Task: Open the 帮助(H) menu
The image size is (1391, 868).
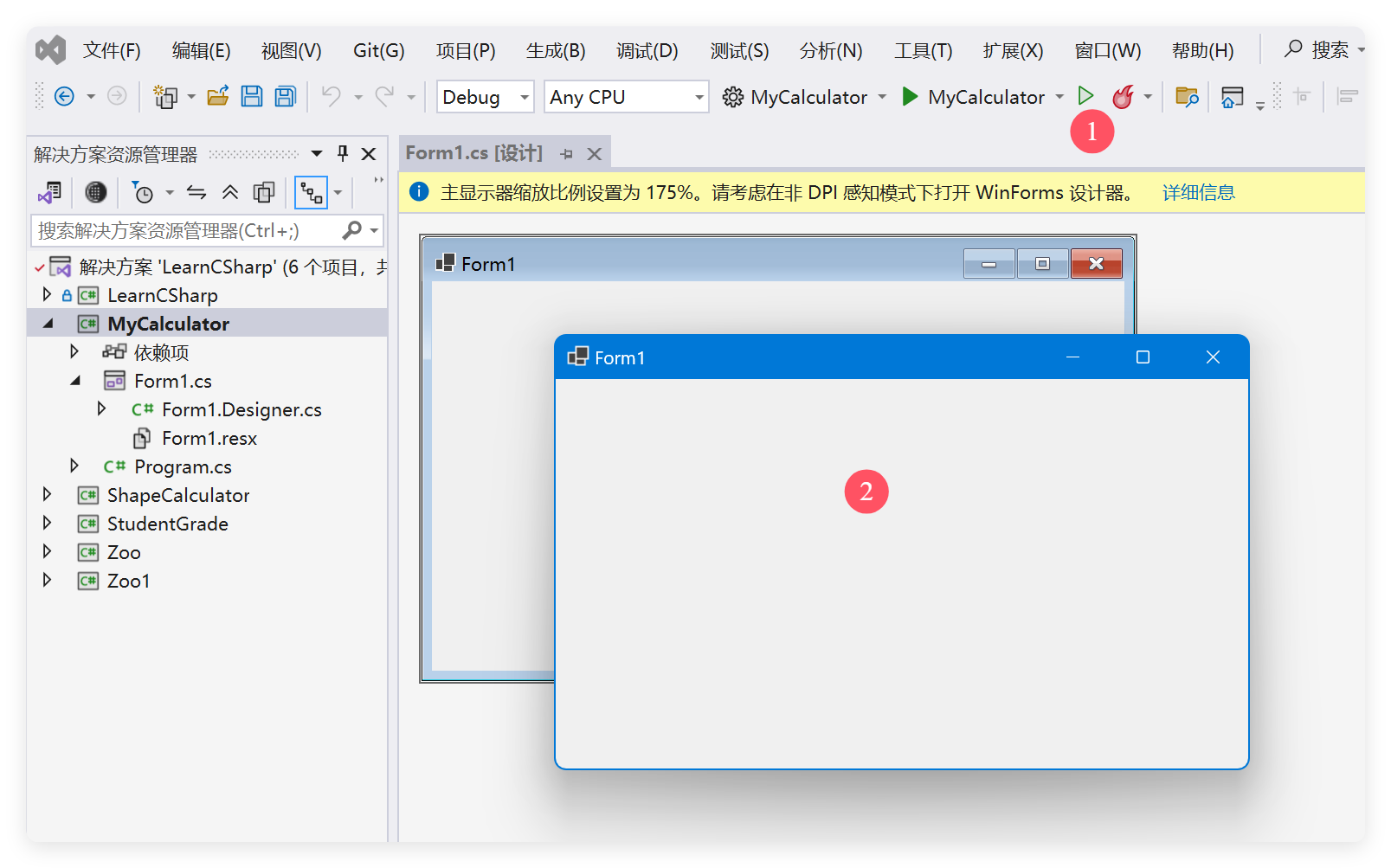Action: pyautogui.click(x=1202, y=50)
